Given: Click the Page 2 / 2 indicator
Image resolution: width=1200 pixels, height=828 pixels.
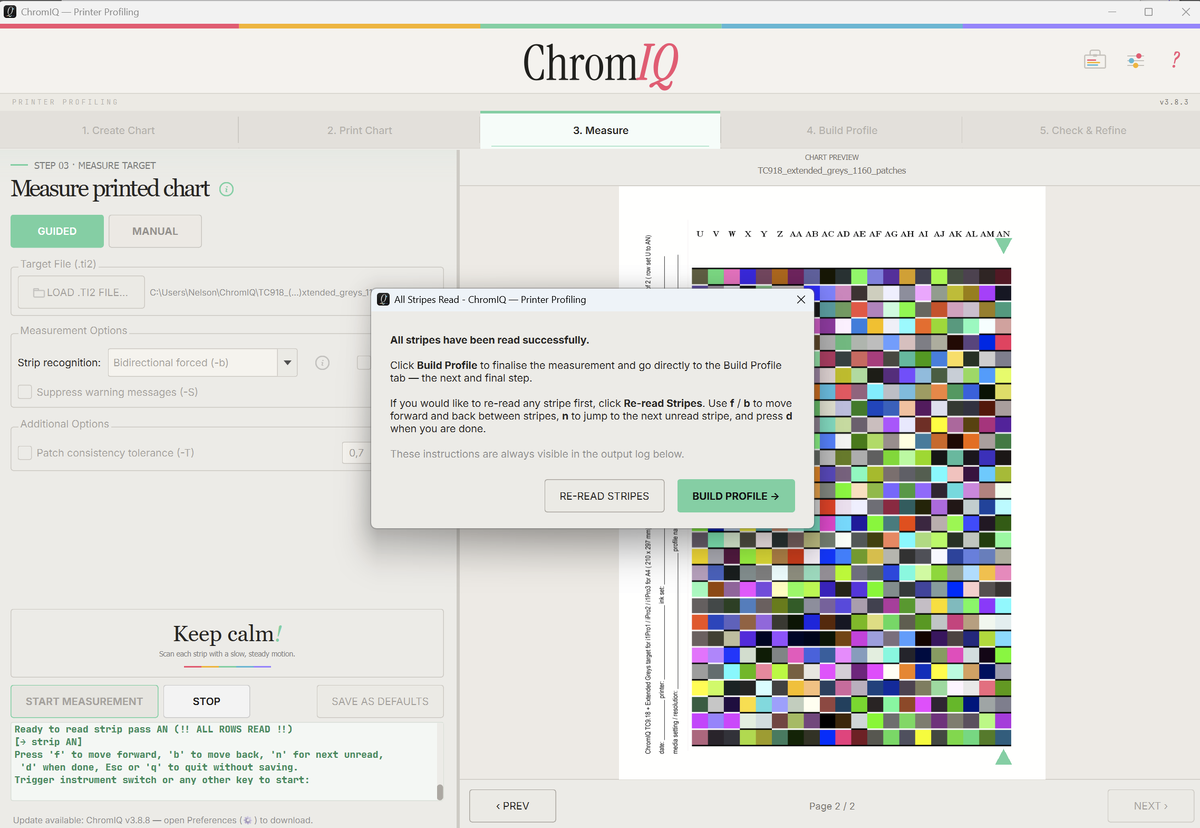Looking at the screenshot, I should [832, 806].
